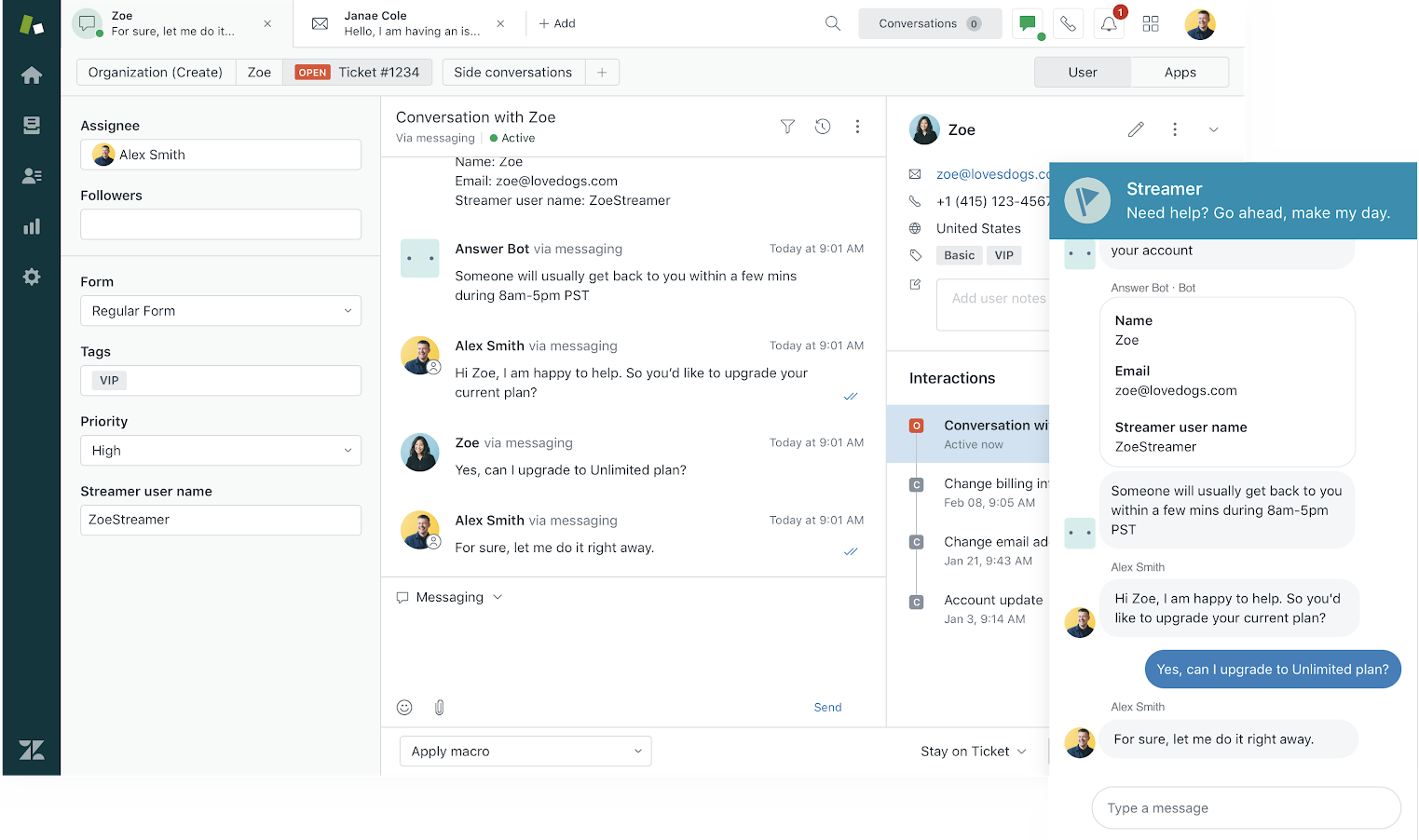Select the User panel tab
Image resolution: width=1419 pixels, height=840 pixels.
[1083, 73]
